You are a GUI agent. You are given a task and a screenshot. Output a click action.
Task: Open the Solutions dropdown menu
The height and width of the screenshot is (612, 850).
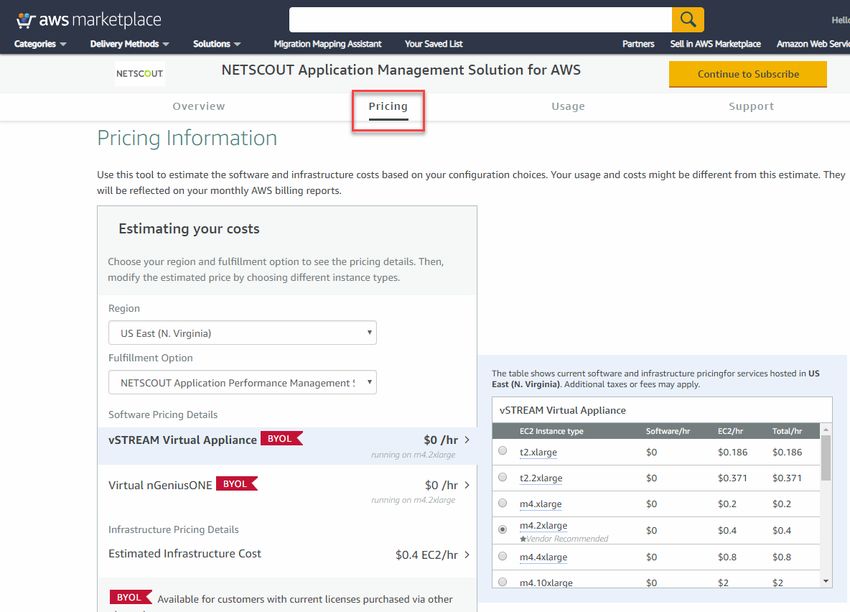[x=217, y=44]
